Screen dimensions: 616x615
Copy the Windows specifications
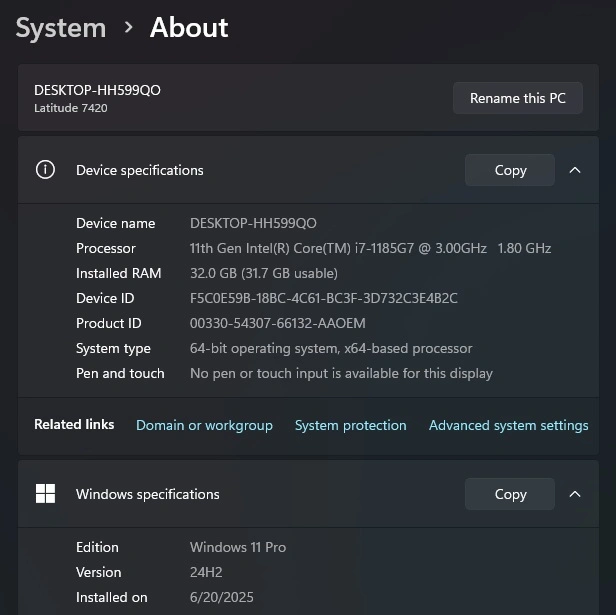[509, 494]
